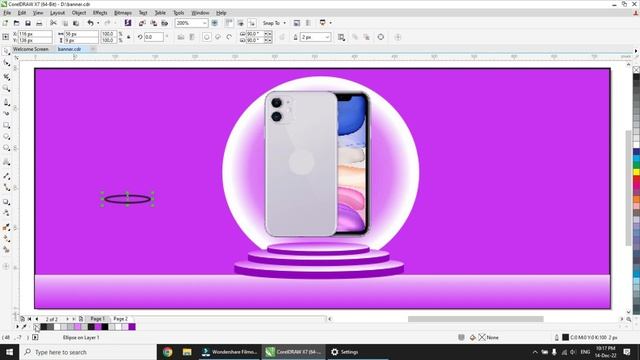Image resolution: width=640 pixels, height=360 pixels.
Task: Switch to the Welcome Screen tab
Action: (31, 49)
